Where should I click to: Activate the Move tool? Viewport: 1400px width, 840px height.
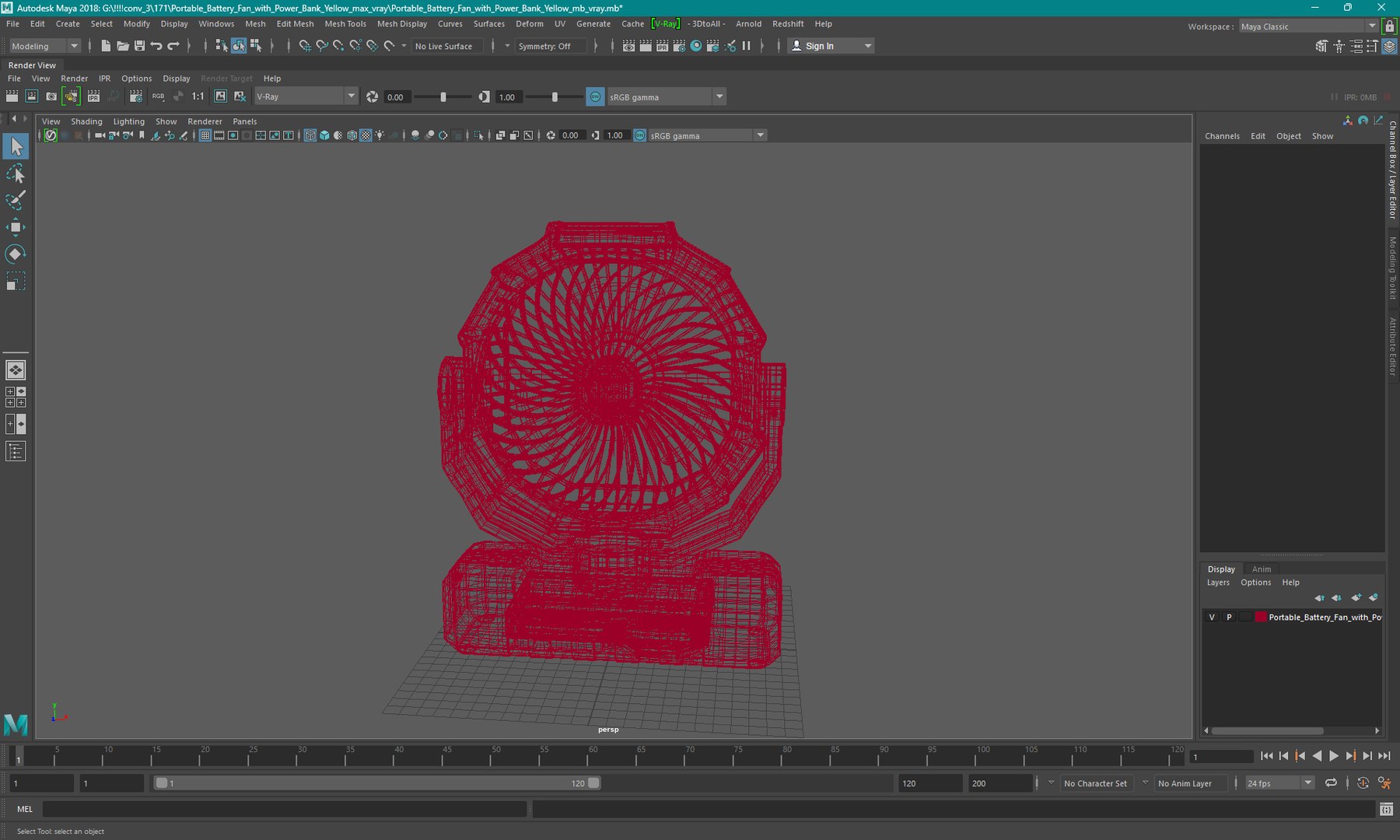[16, 227]
